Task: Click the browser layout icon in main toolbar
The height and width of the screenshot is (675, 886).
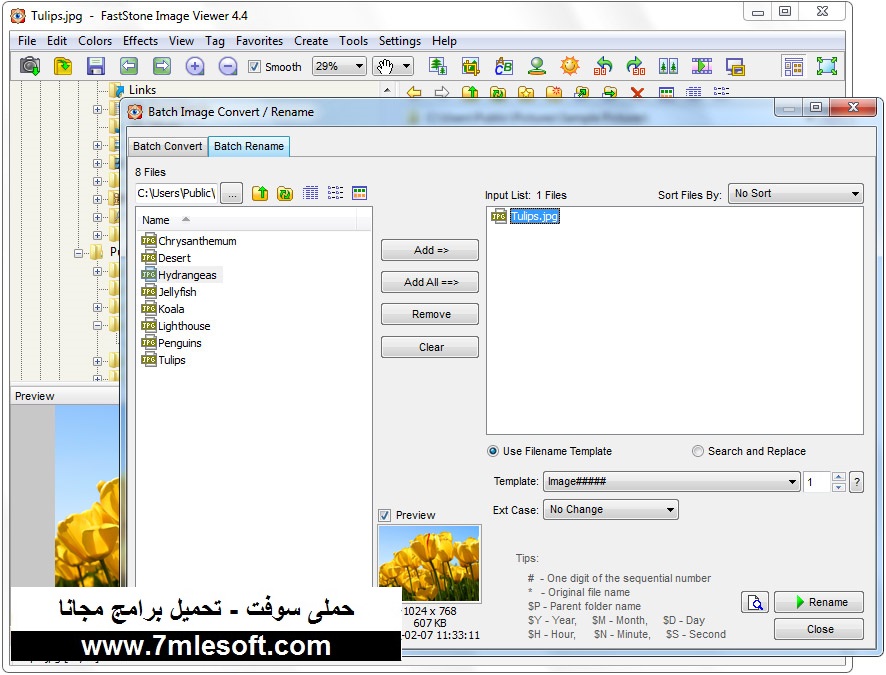Action: 793,66
